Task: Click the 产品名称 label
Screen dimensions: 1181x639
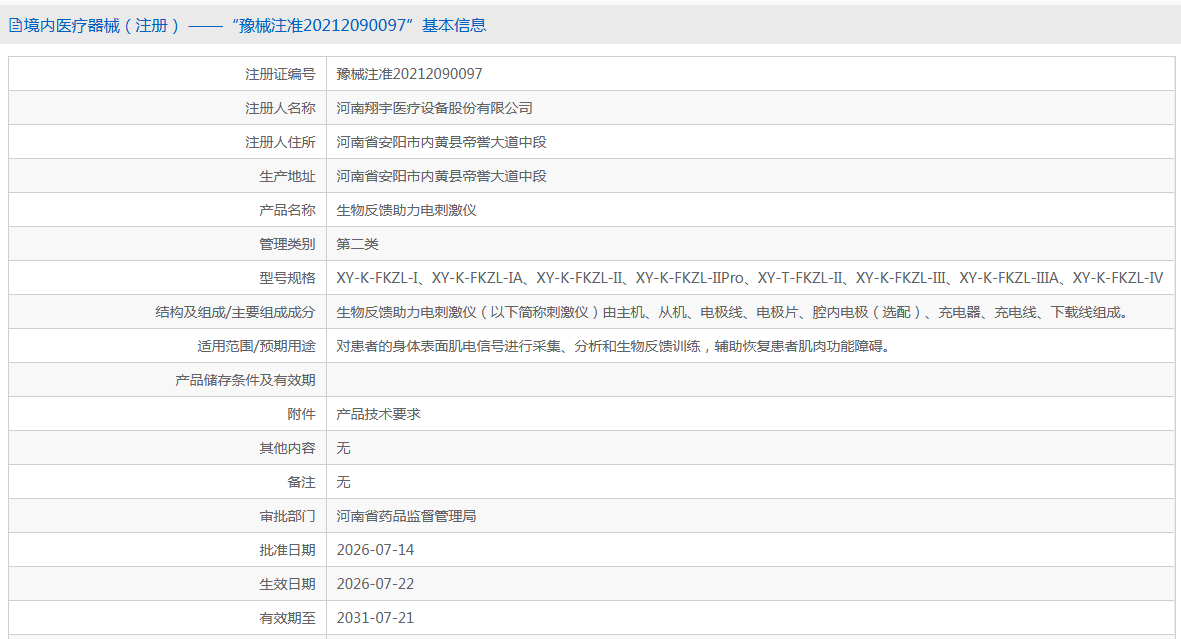Action: (x=287, y=209)
